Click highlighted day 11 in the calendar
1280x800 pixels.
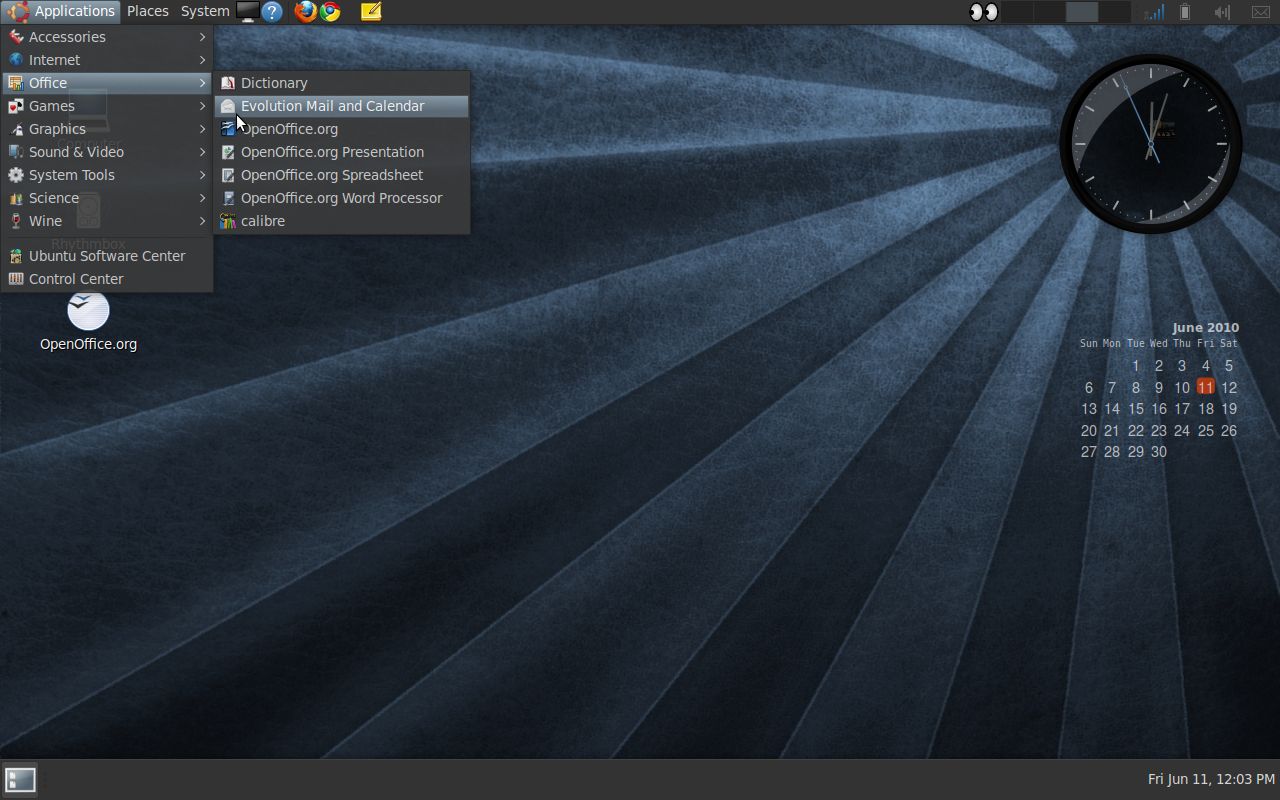(x=1206, y=387)
